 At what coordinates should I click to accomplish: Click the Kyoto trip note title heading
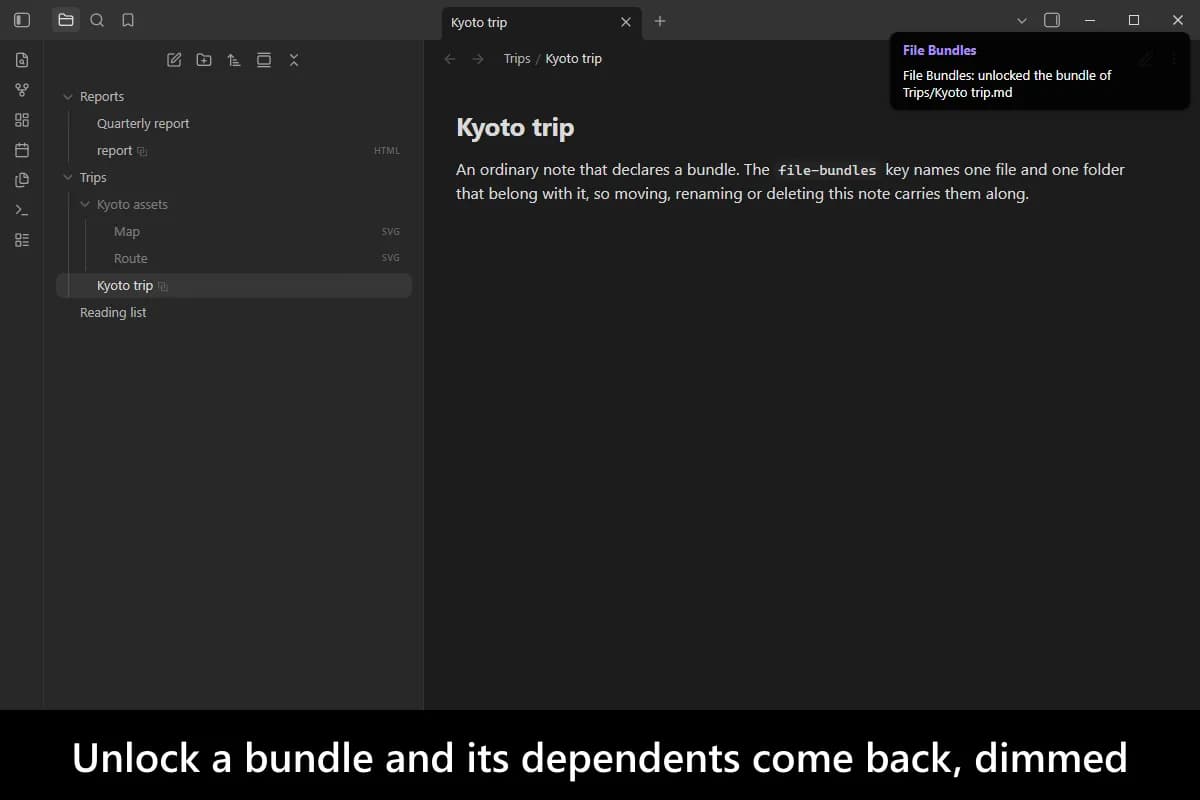click(515, 128)
